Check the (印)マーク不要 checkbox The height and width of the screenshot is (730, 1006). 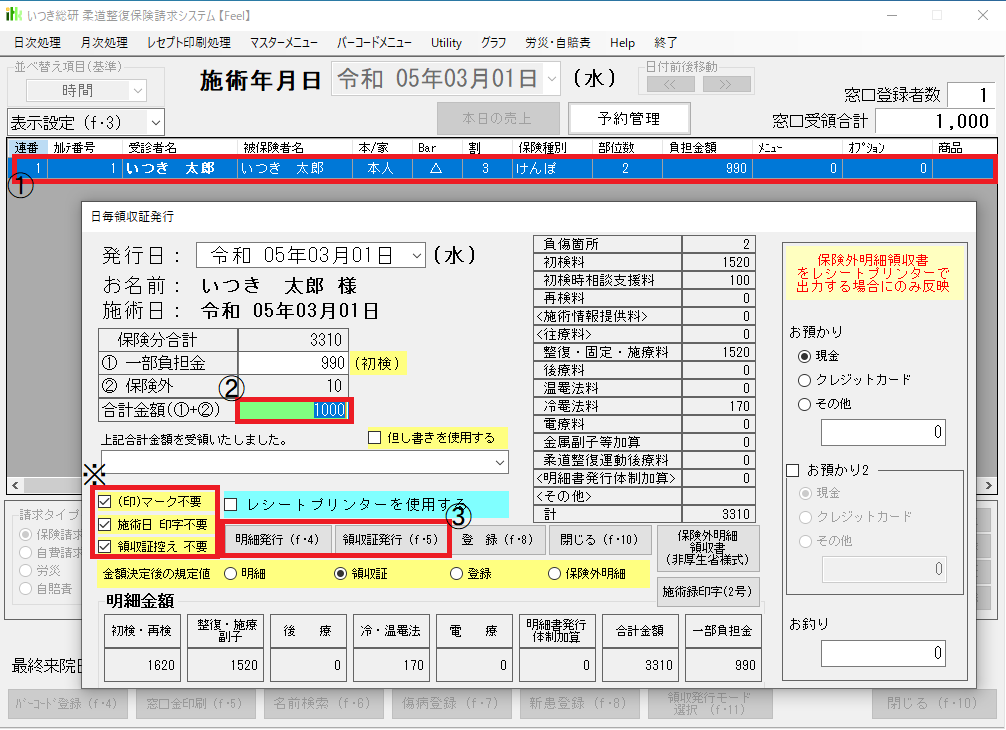click(105, 501)
